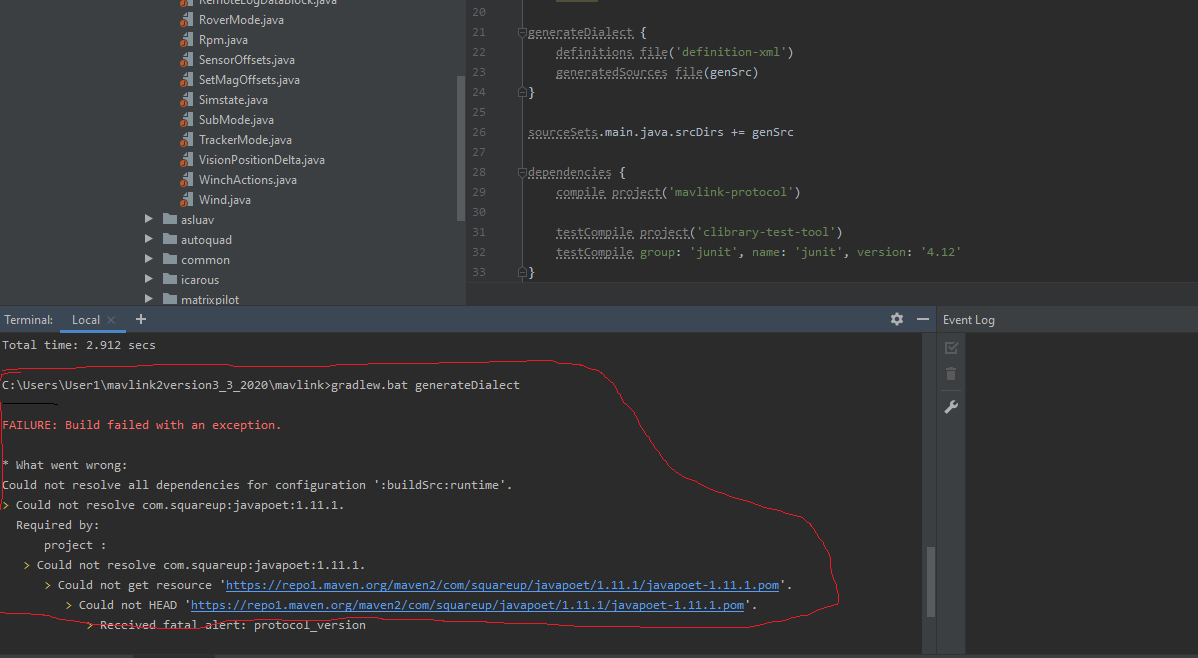Collapse the dependencies block via fold marker
The image size is (1198, 658).
pos(520,171)
